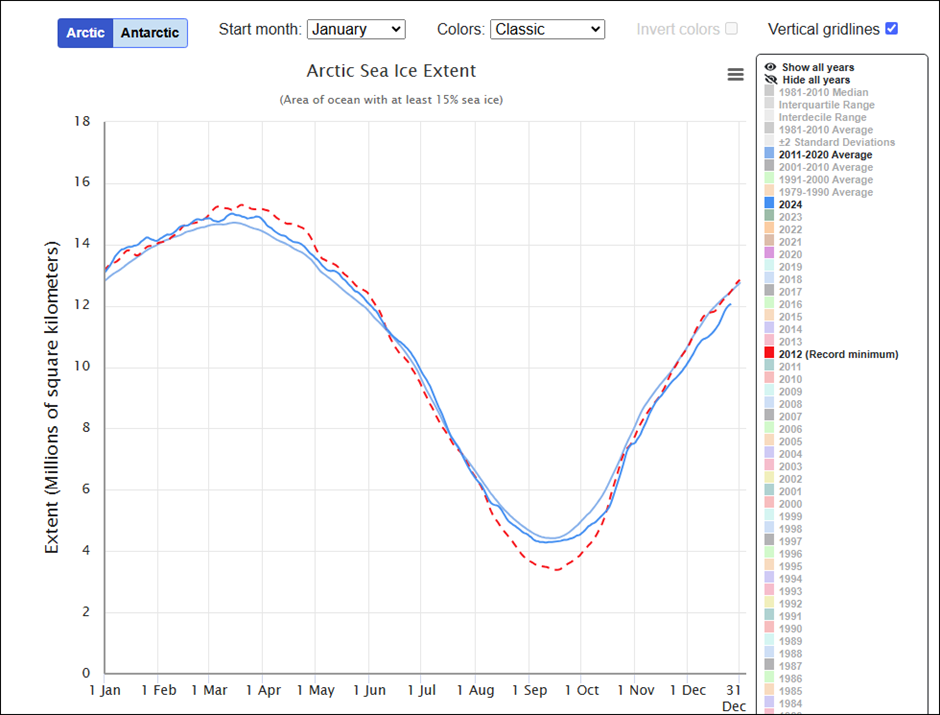Show the 2020 series in the legend
Image resolution: width=940 pixels, height=715 pixels.
click(790, 254)
